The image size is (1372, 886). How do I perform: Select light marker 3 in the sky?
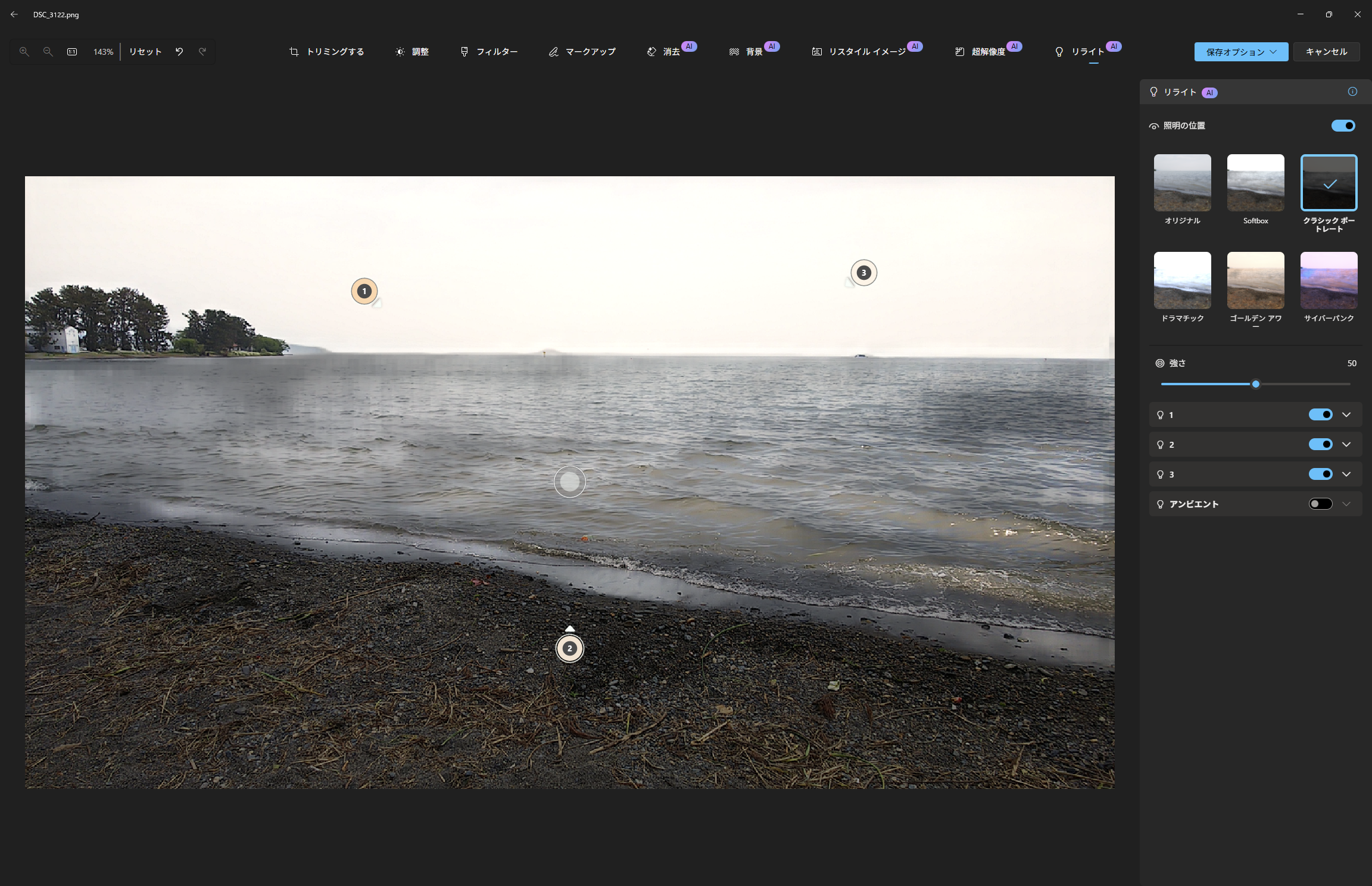click(863, 273)
